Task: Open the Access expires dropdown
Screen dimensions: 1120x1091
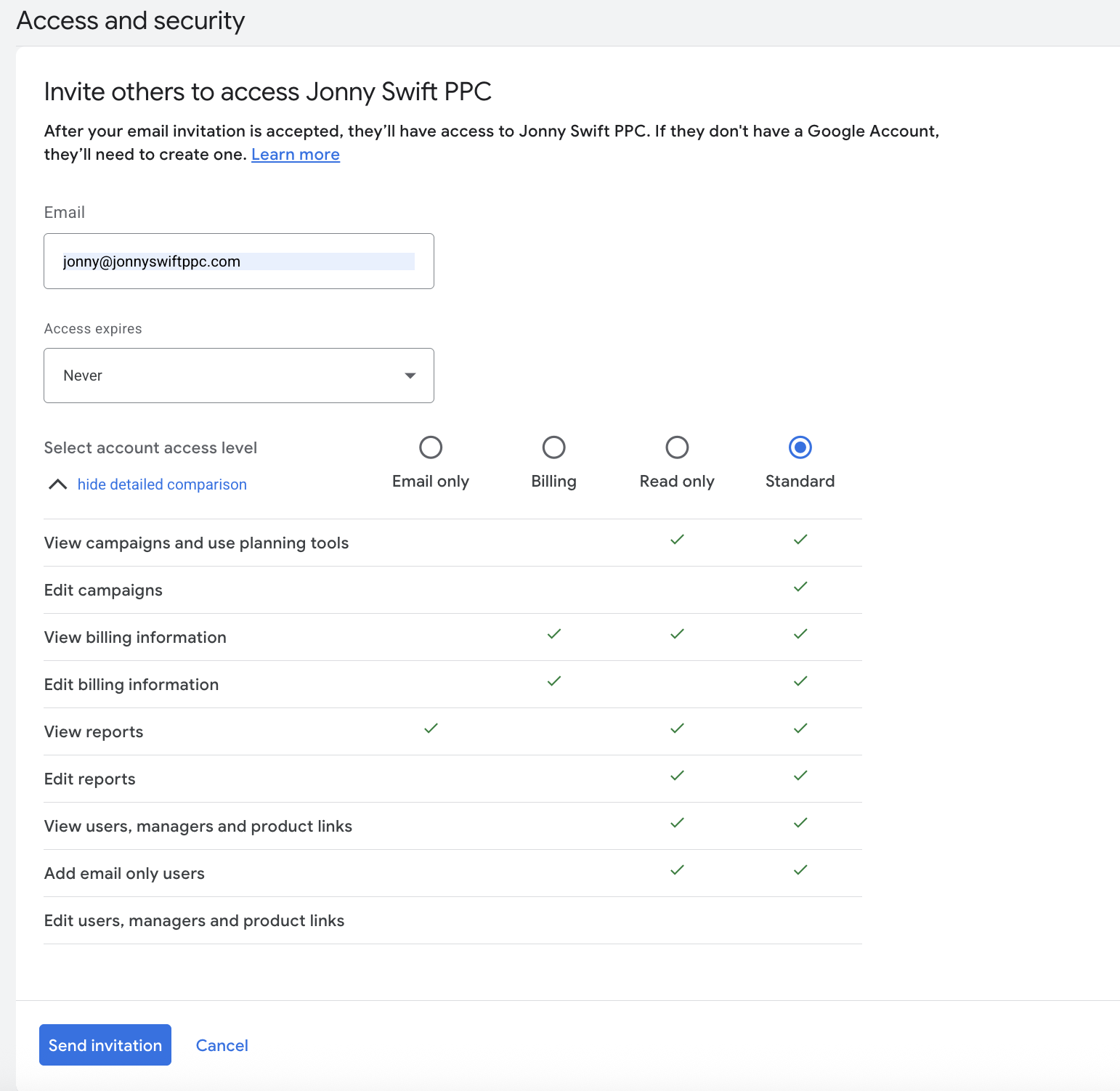Action: tap(238, 376)
